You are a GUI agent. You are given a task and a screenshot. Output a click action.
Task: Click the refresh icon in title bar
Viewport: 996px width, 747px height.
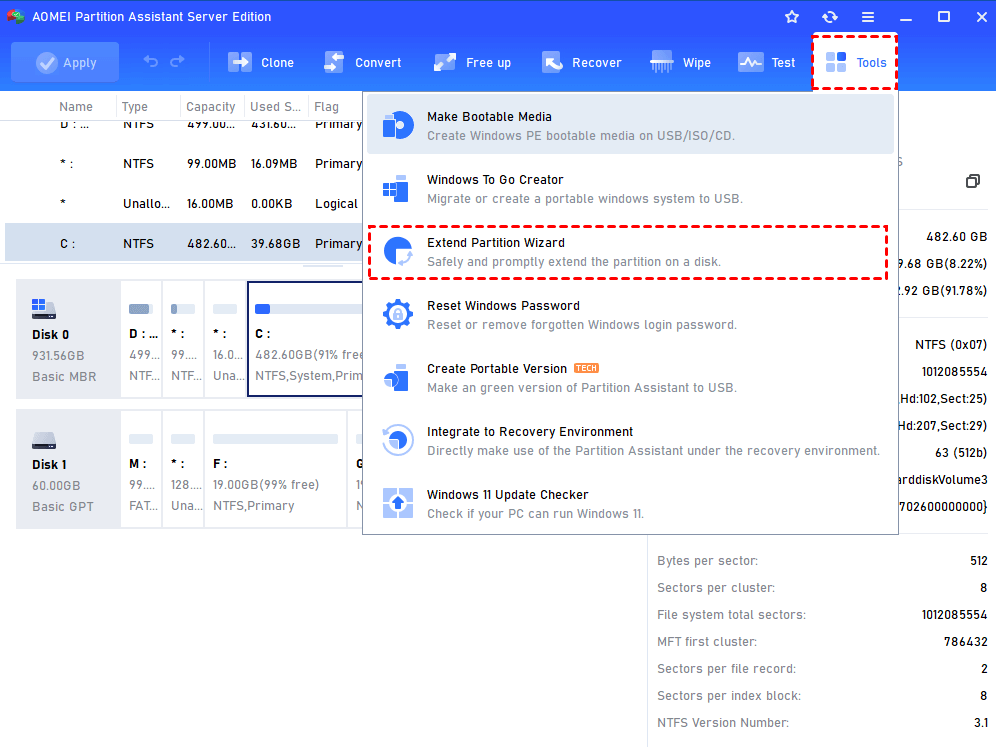830,17
